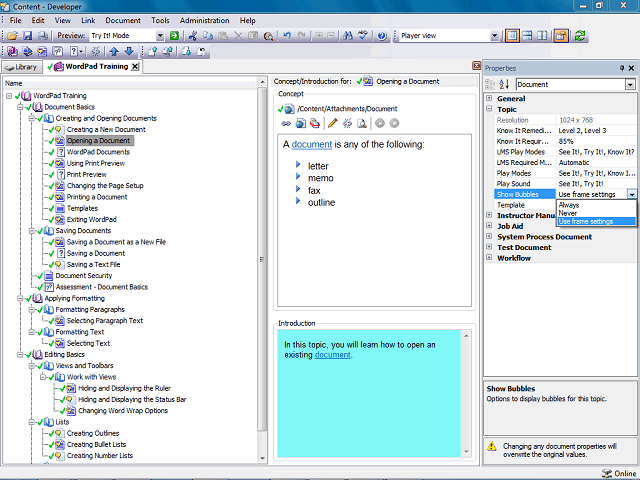
Task: Select Use frame settings option in list
Action: 596,221
